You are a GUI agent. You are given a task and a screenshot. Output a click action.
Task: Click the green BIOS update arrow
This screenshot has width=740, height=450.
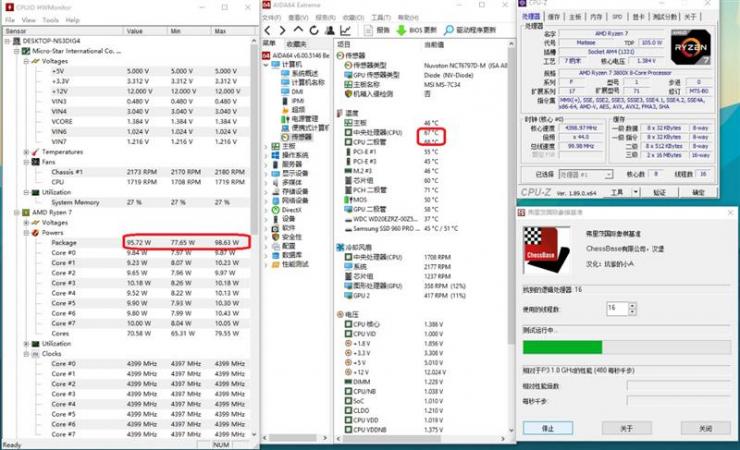point(401,30)
